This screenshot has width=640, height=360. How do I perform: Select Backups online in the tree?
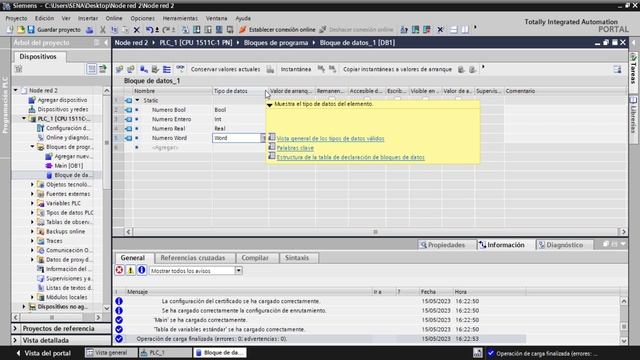(x=65, y=231)
